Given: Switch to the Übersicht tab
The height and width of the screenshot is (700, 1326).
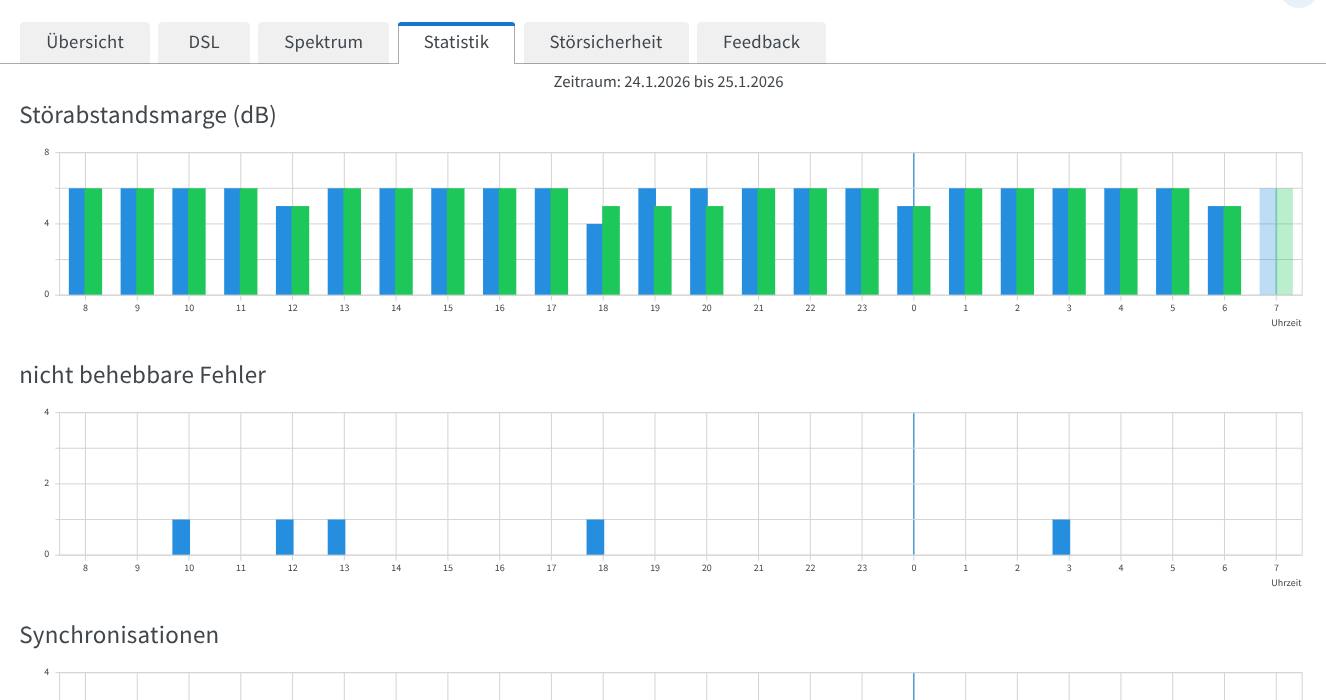Looking at the screenshot, I should [85, 42].
